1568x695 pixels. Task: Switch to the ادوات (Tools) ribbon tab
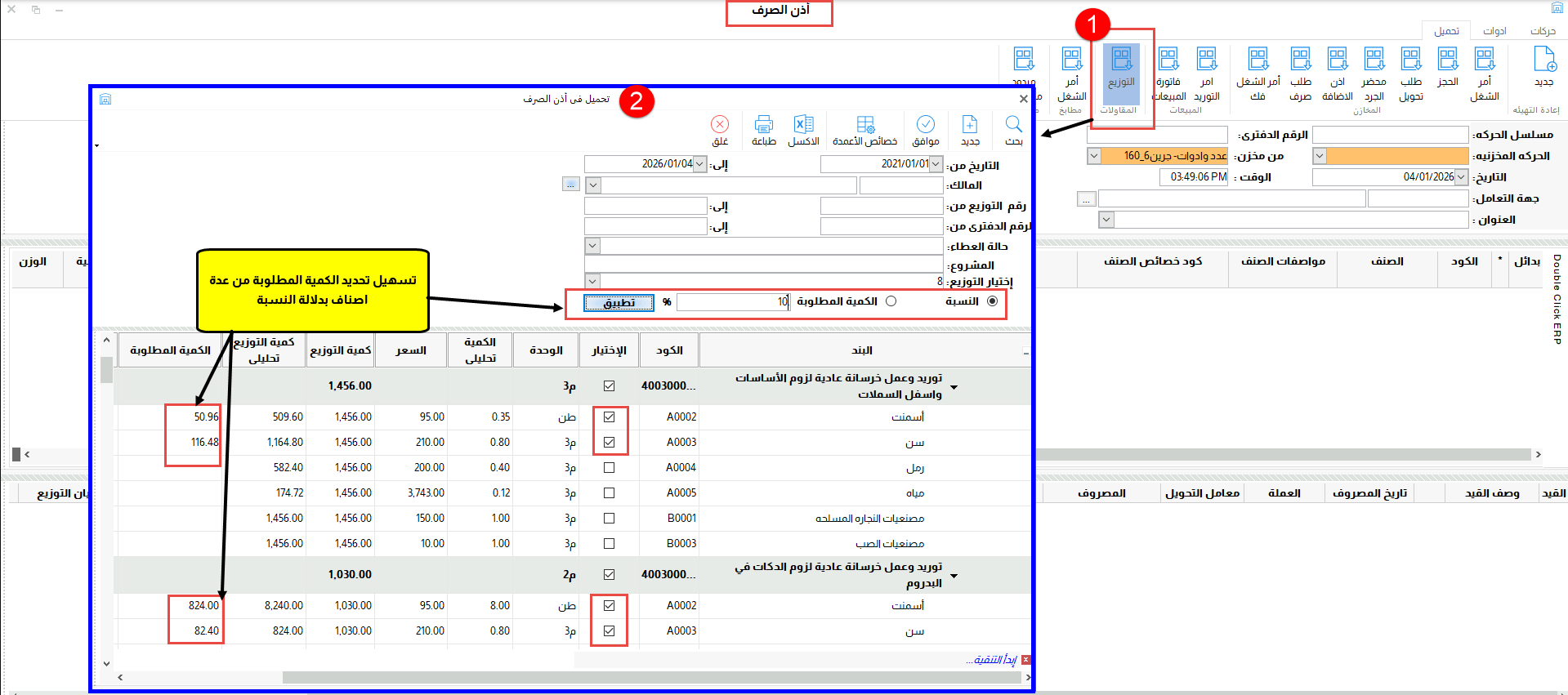coord(1494,31)
